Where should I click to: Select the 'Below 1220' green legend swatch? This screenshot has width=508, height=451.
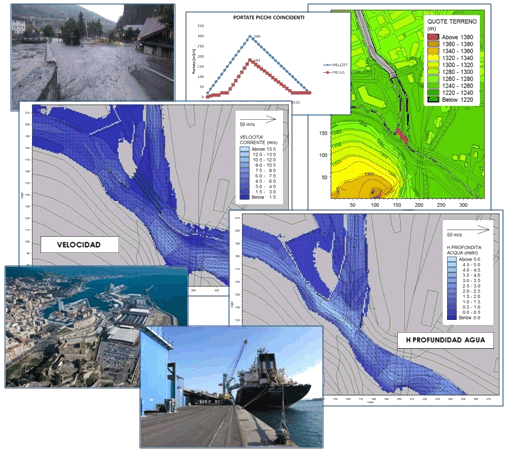point(433,99)
